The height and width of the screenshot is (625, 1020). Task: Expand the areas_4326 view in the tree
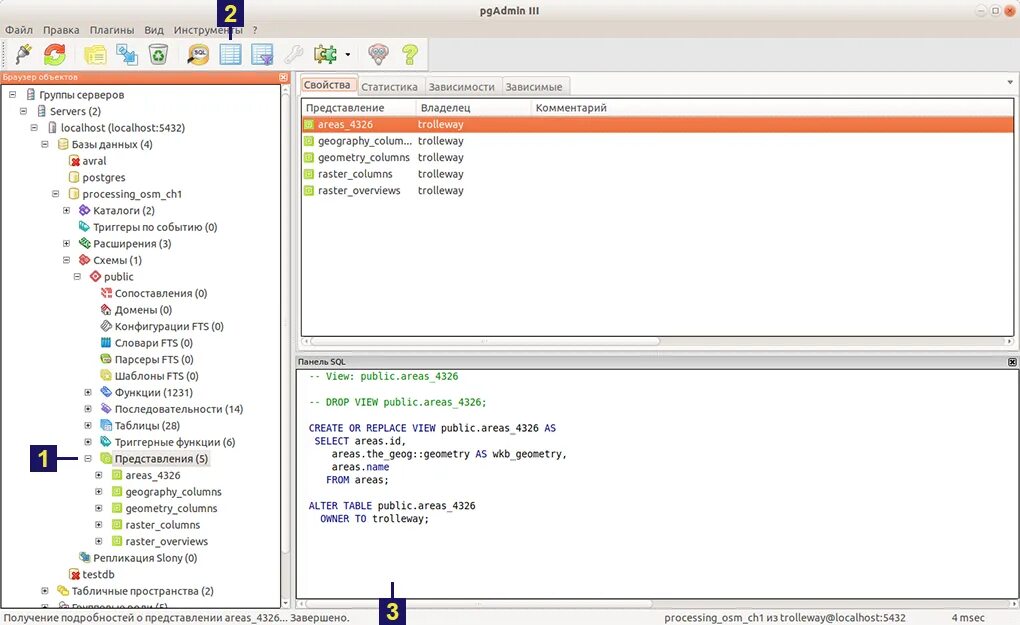(99, 475)
